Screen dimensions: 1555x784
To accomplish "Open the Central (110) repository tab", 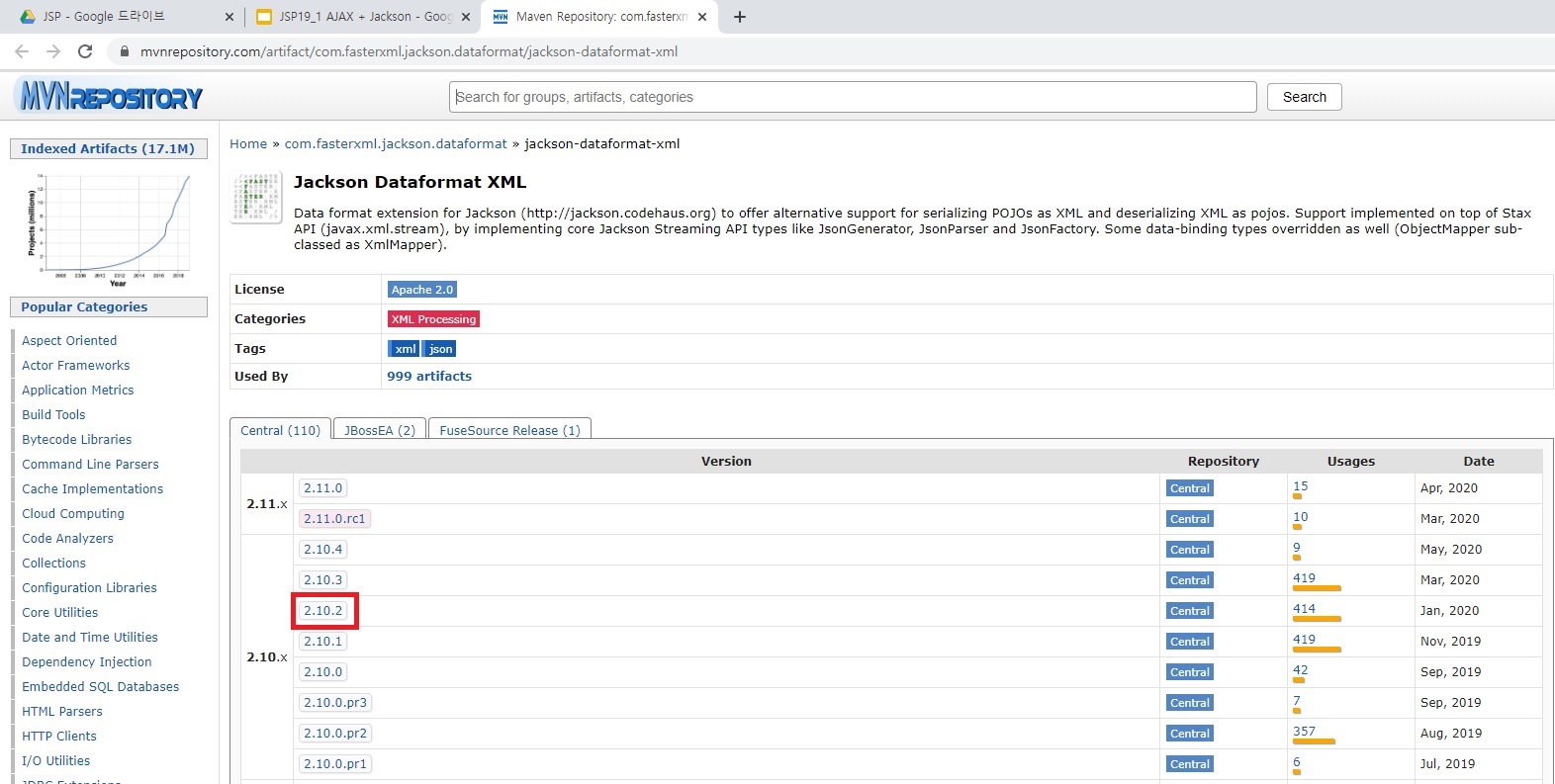I will [280, 430].
